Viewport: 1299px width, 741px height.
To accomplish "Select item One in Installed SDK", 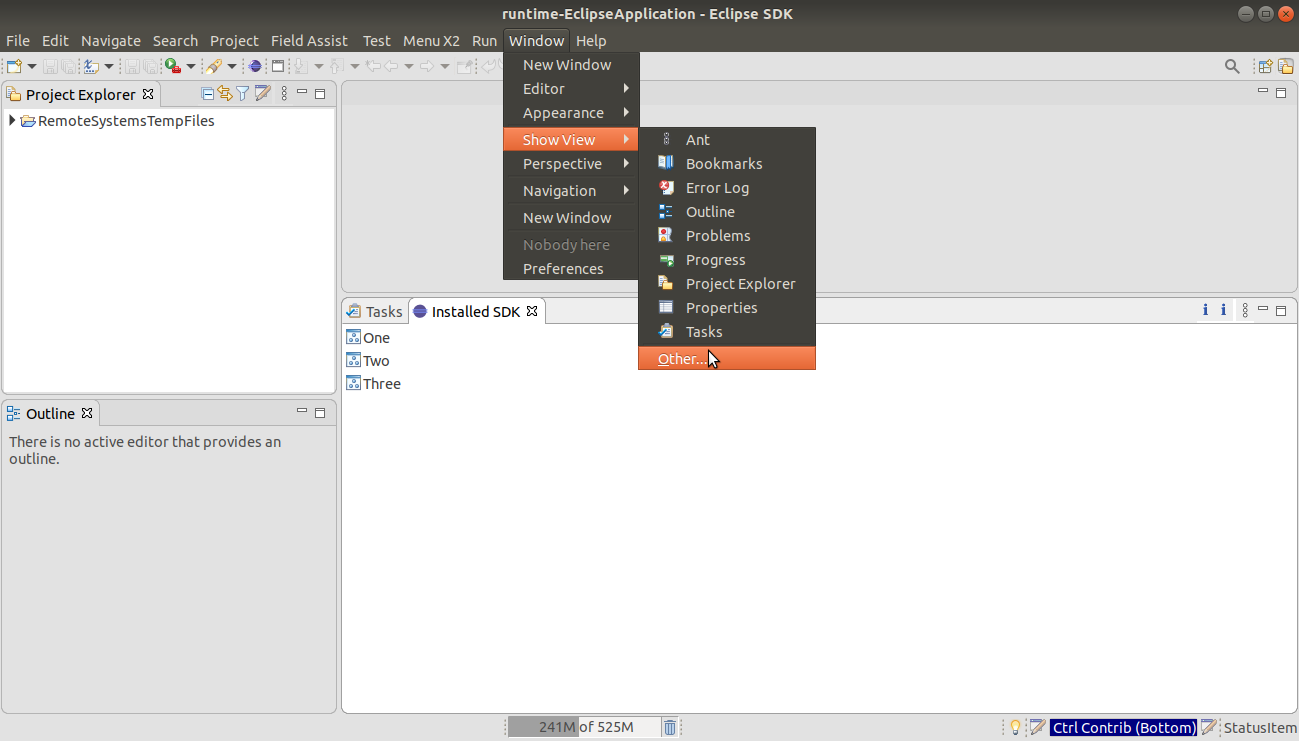I will coord(368,338).
